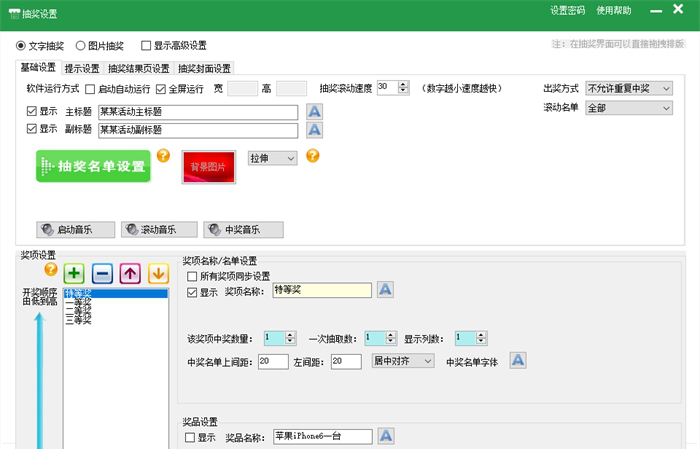Click help icon in 奖项设置 panel
Viewport: 700px width, 466px height.
click(x=51, y=269)
